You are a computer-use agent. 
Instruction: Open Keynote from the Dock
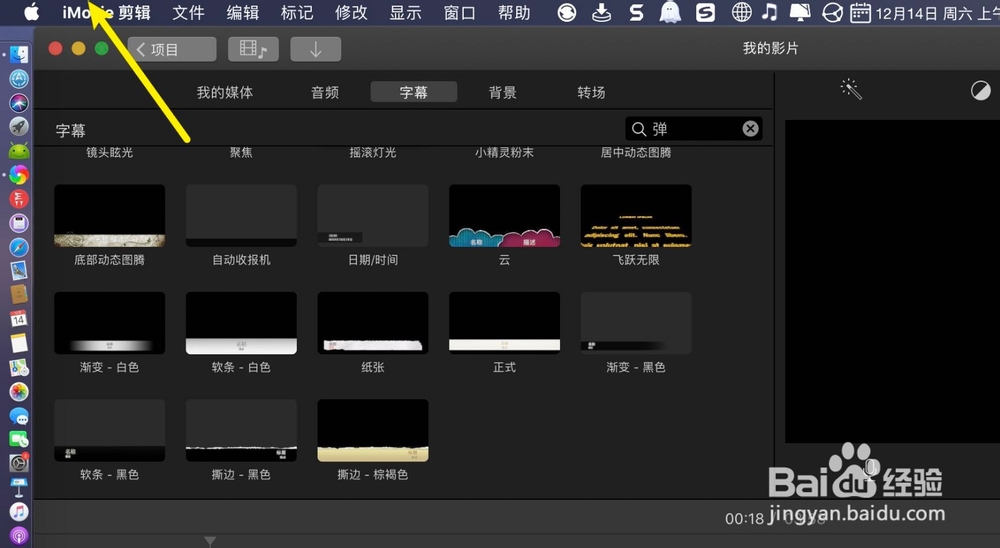(x=18, y=487)
